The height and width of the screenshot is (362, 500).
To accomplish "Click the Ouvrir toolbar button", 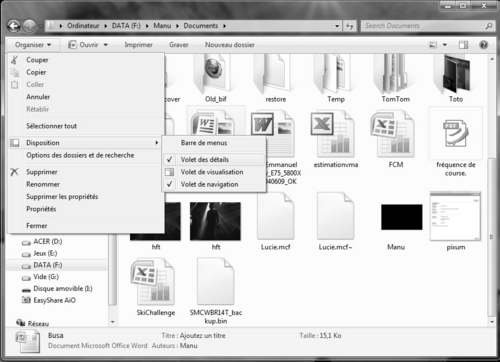I will (x=83, y=45).
